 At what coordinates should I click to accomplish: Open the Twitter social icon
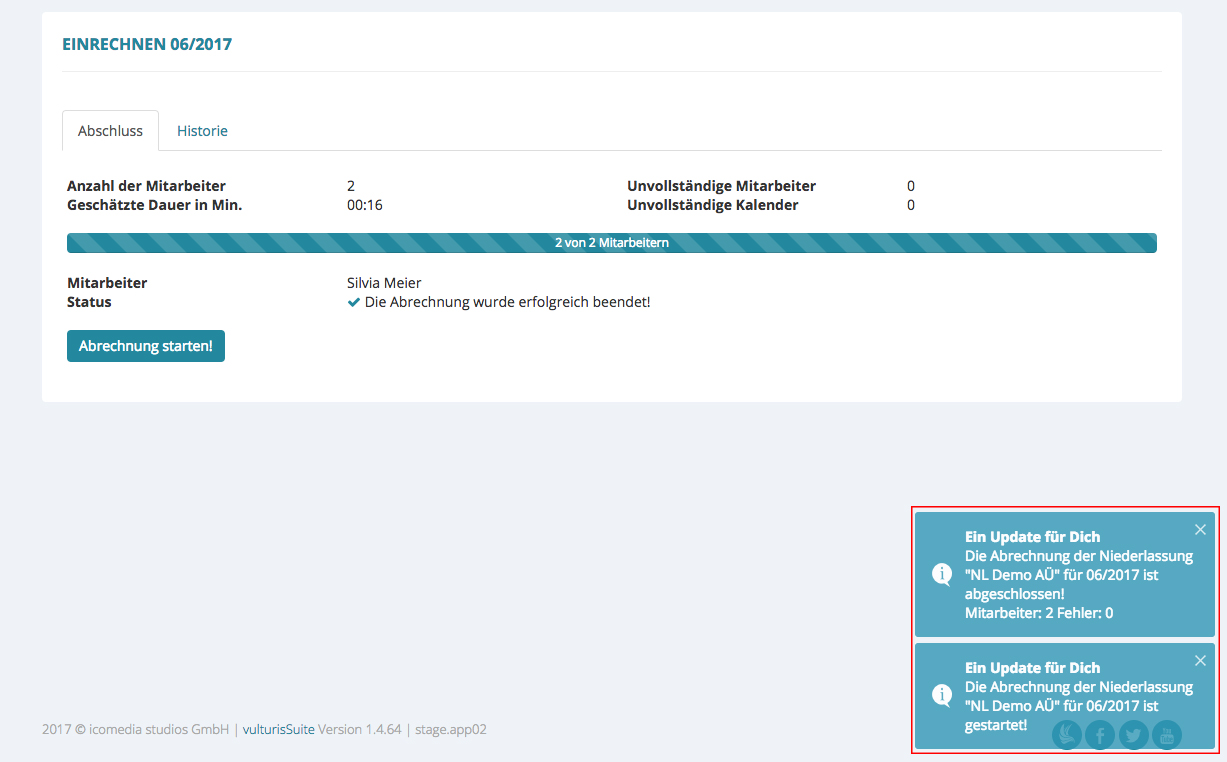[1133, 736]
